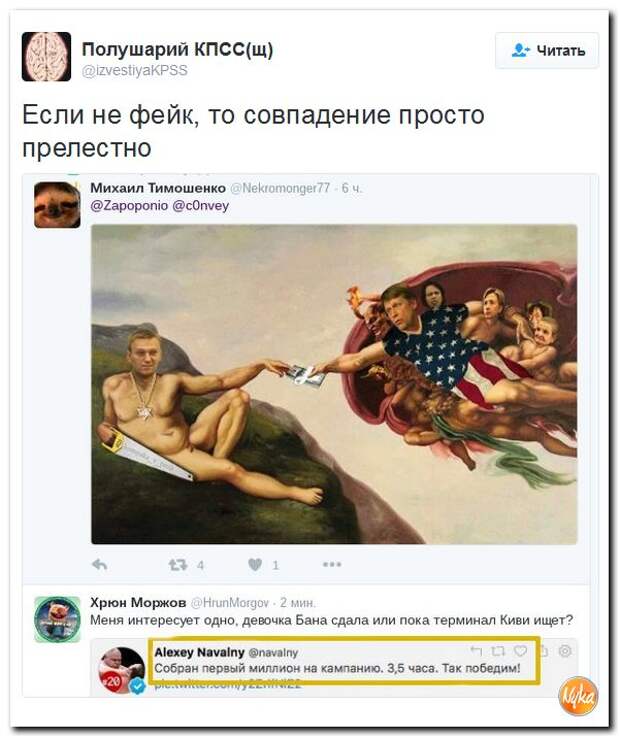
Task: Open Хрюн Моржов pig avatar
Action: [57, 619]
